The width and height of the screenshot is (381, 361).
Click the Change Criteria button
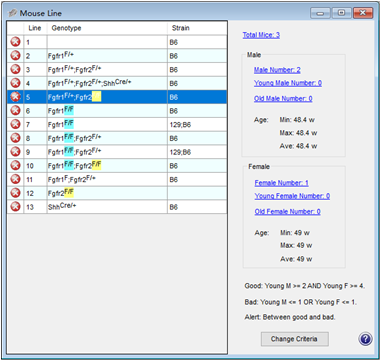point(294,339)
